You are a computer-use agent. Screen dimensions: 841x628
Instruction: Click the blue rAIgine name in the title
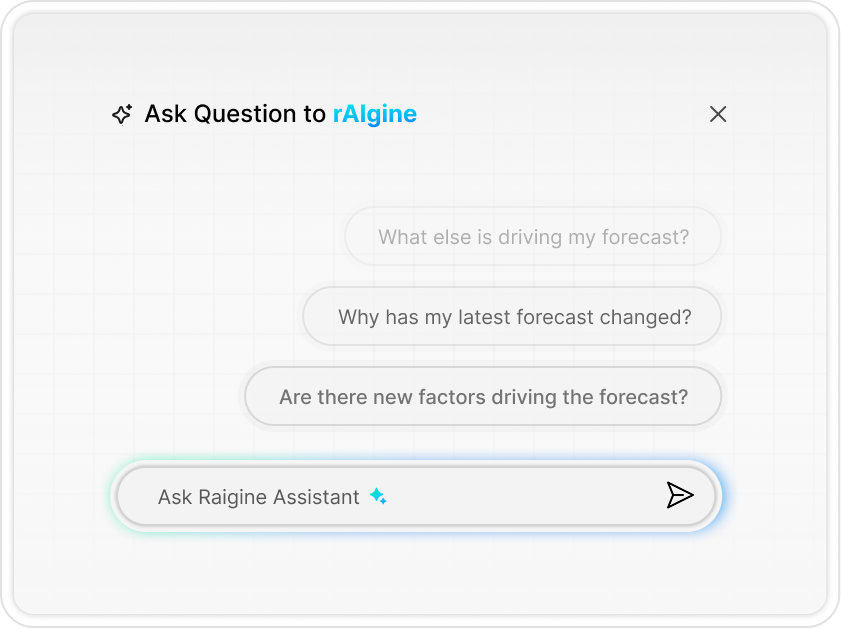click(x=374, y=114)
